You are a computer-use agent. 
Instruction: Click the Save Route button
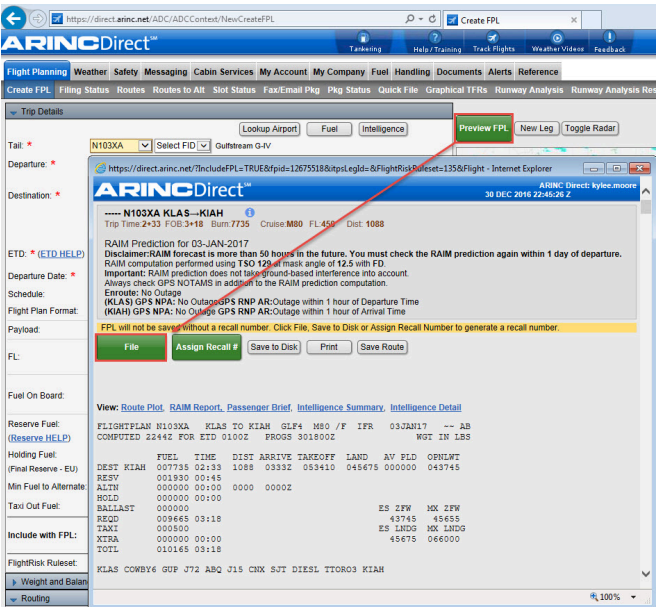pyautogui.click(x=382, y=347)
